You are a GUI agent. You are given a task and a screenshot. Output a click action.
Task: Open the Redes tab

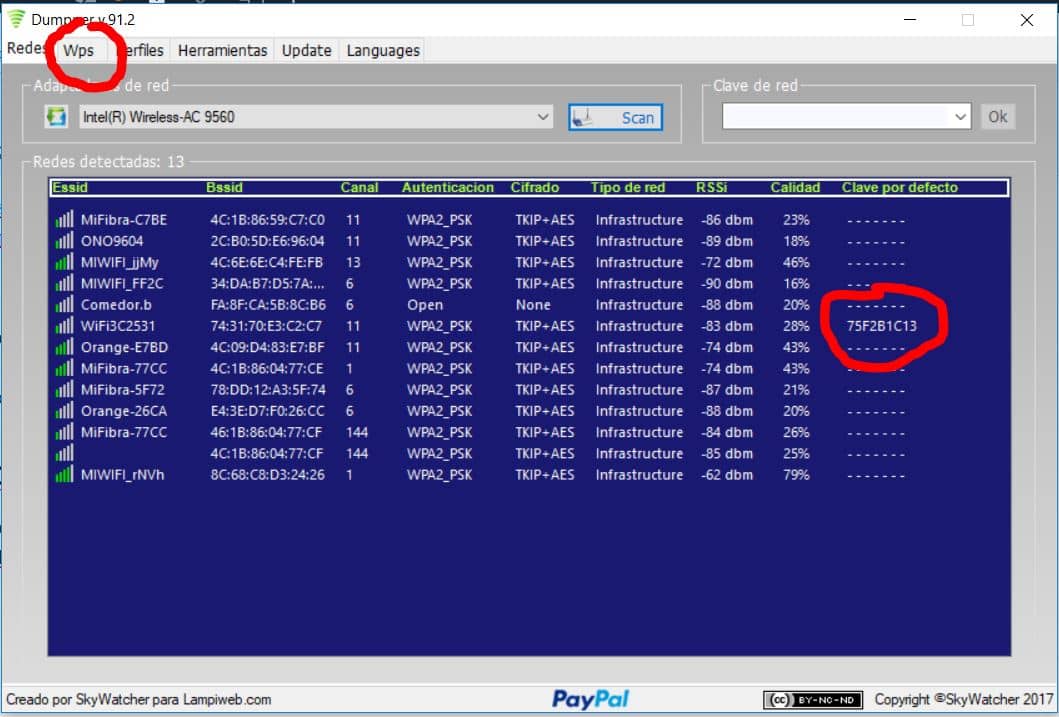[26, 49]
